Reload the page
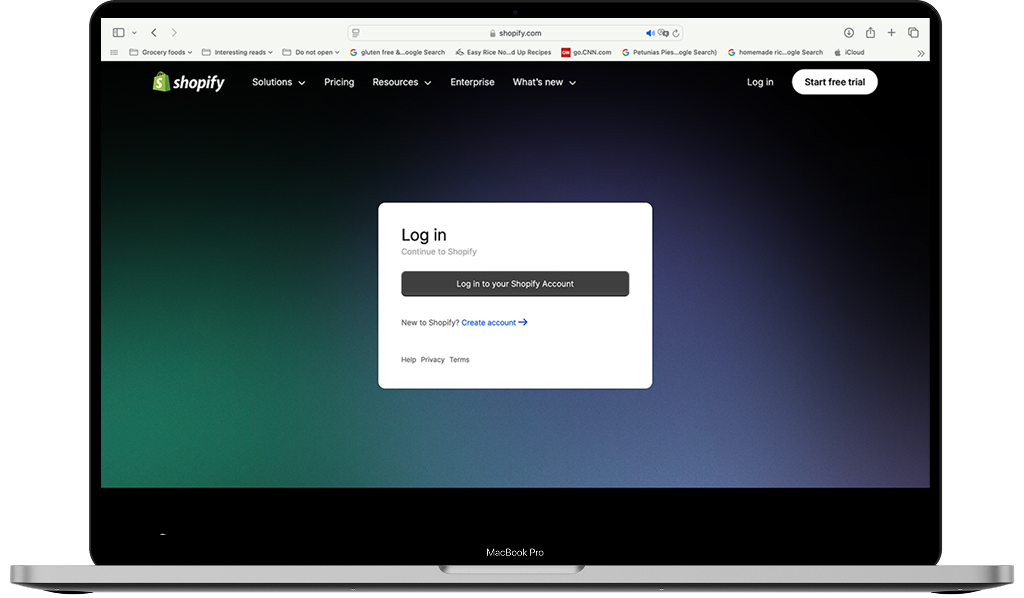Viewport: 1024px width, 598px height. (676, 33)
